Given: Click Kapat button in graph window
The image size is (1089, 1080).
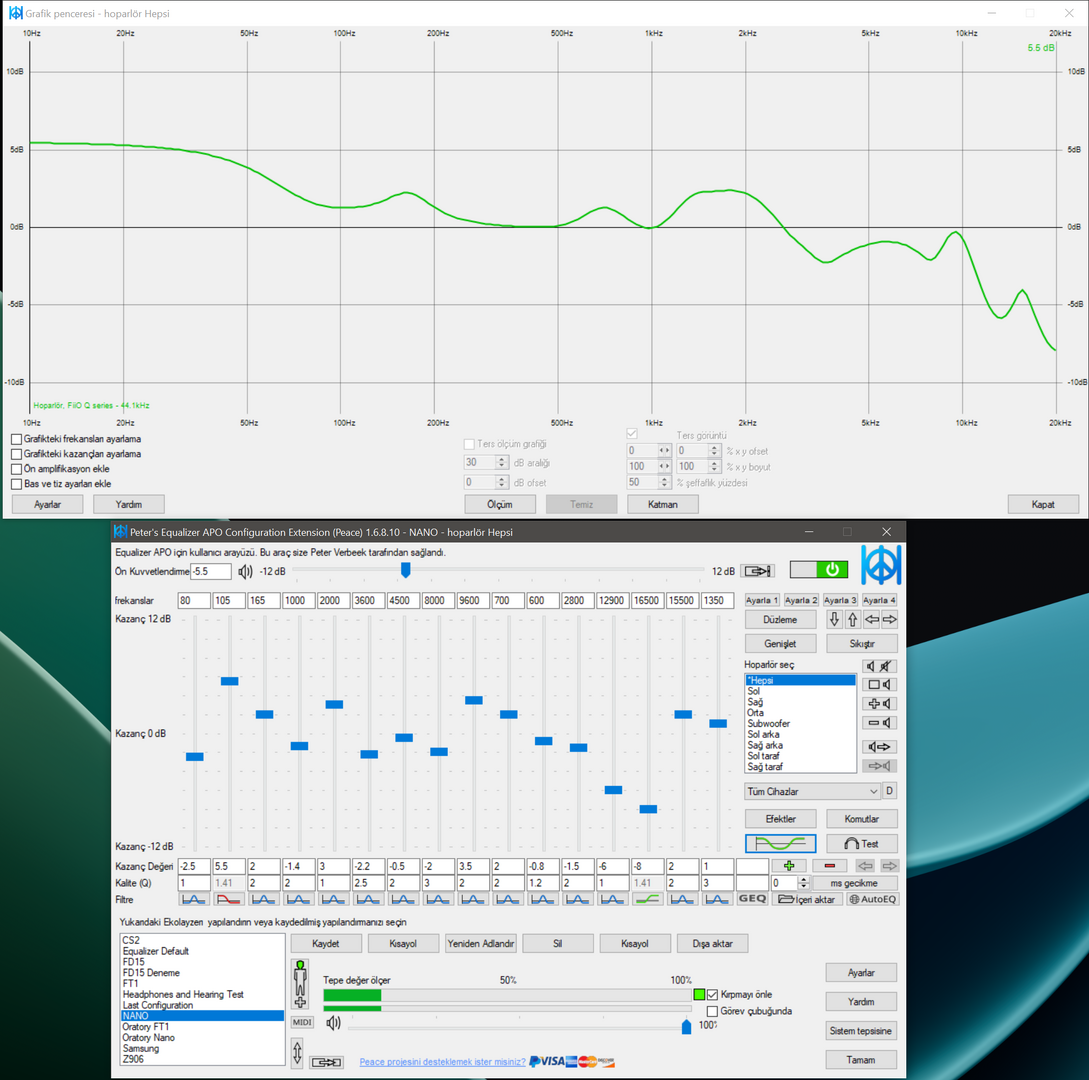Looking at the screenshot, I should click(1042, 504).
